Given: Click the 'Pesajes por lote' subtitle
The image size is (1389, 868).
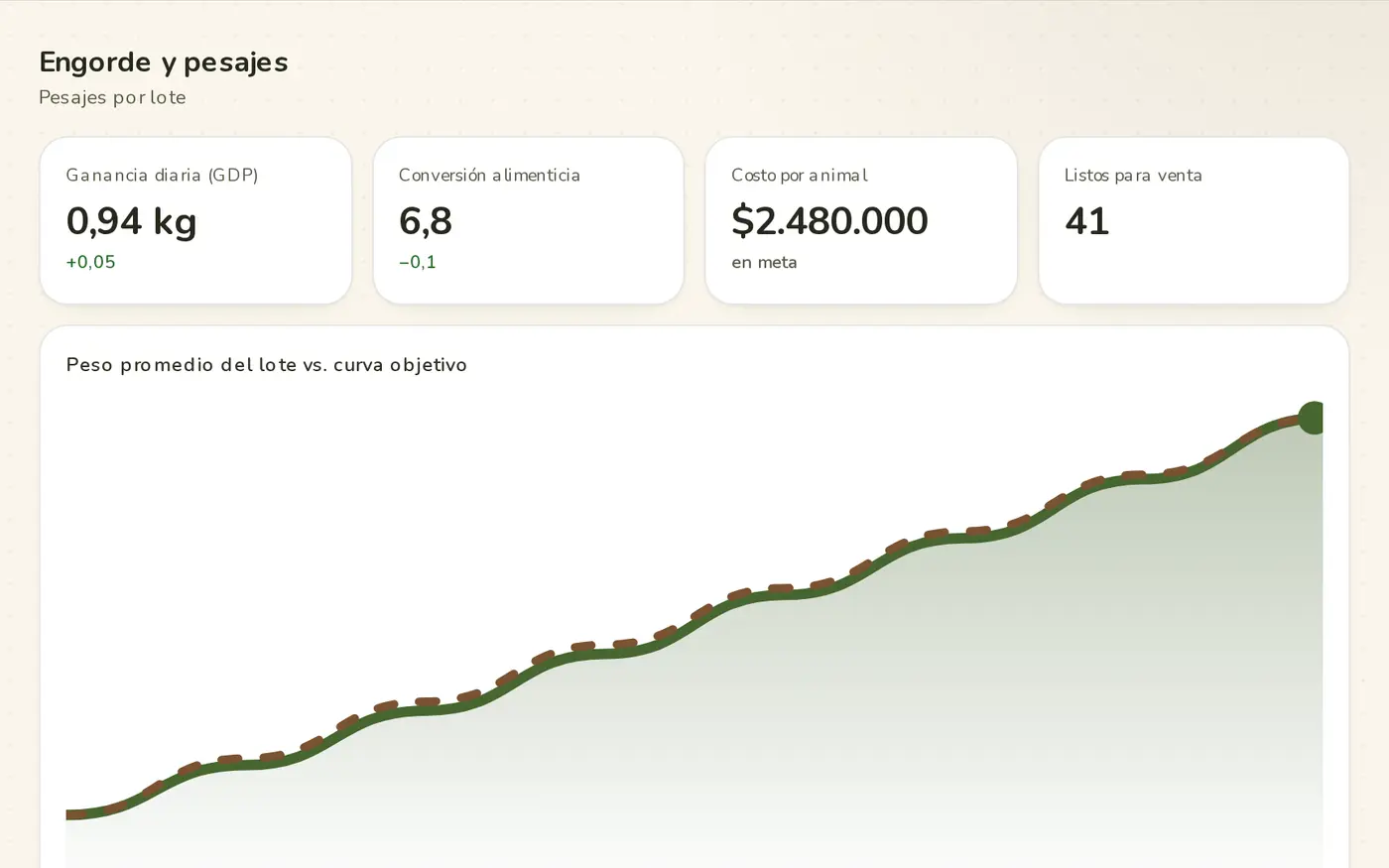Looking at the screenshot, I should click(112, 97).
